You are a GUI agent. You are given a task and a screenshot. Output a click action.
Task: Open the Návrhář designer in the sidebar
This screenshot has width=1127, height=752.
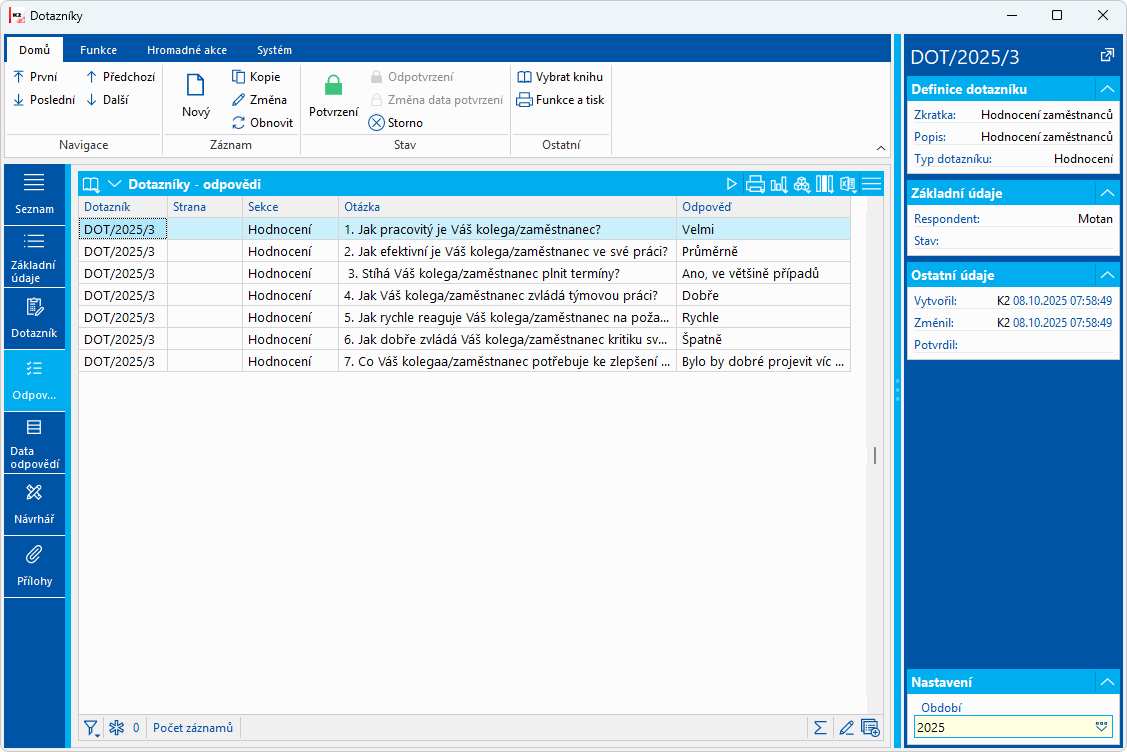[34, 504]
